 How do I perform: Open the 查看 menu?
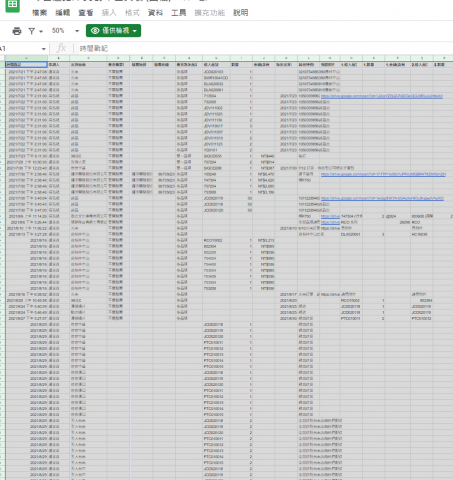pyautogui.click(x=86, y=13)
